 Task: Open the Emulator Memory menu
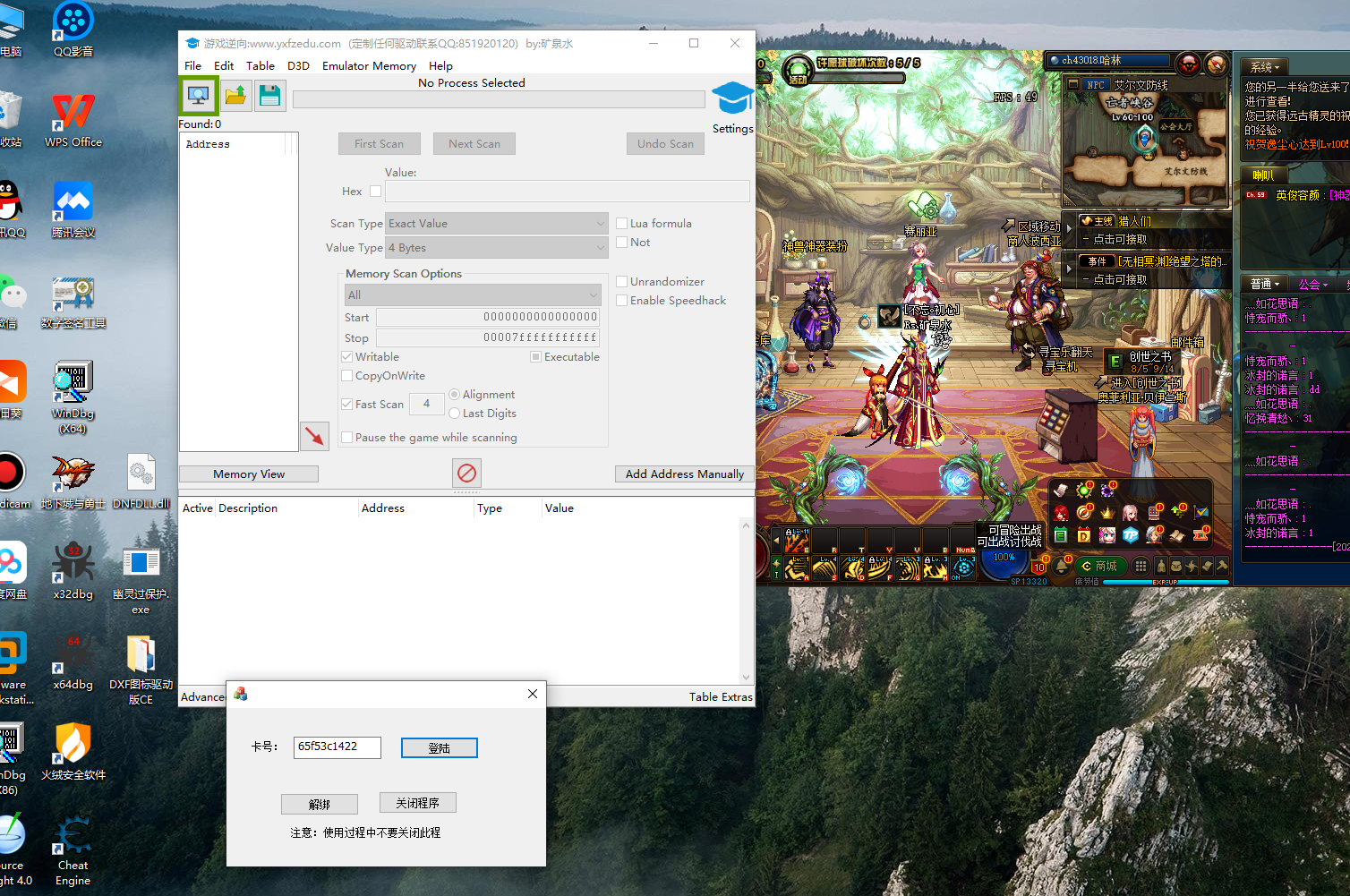point(369,66)
